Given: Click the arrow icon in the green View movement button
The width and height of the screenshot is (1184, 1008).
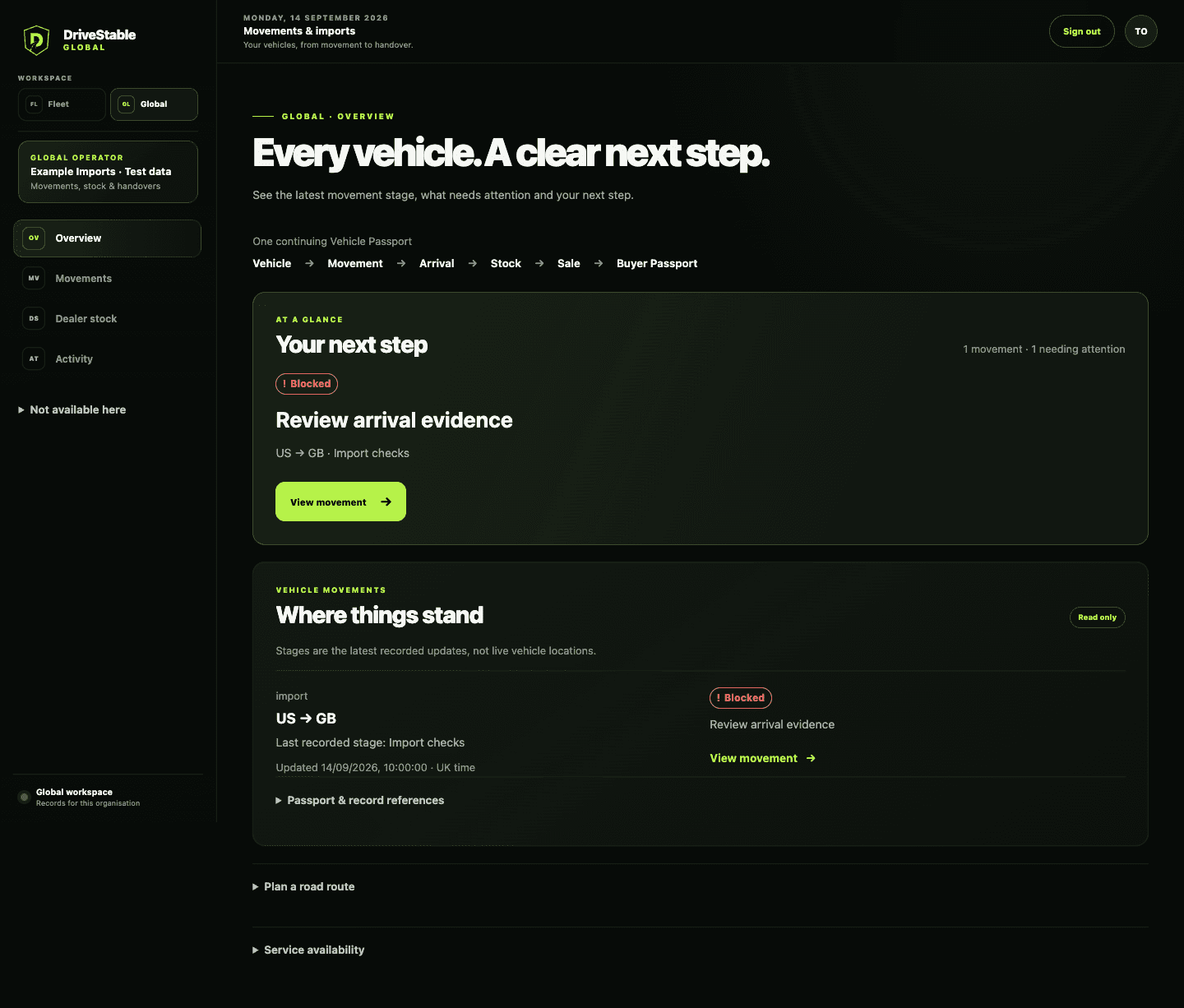Looking at the screenshot, I should [386, 502].
